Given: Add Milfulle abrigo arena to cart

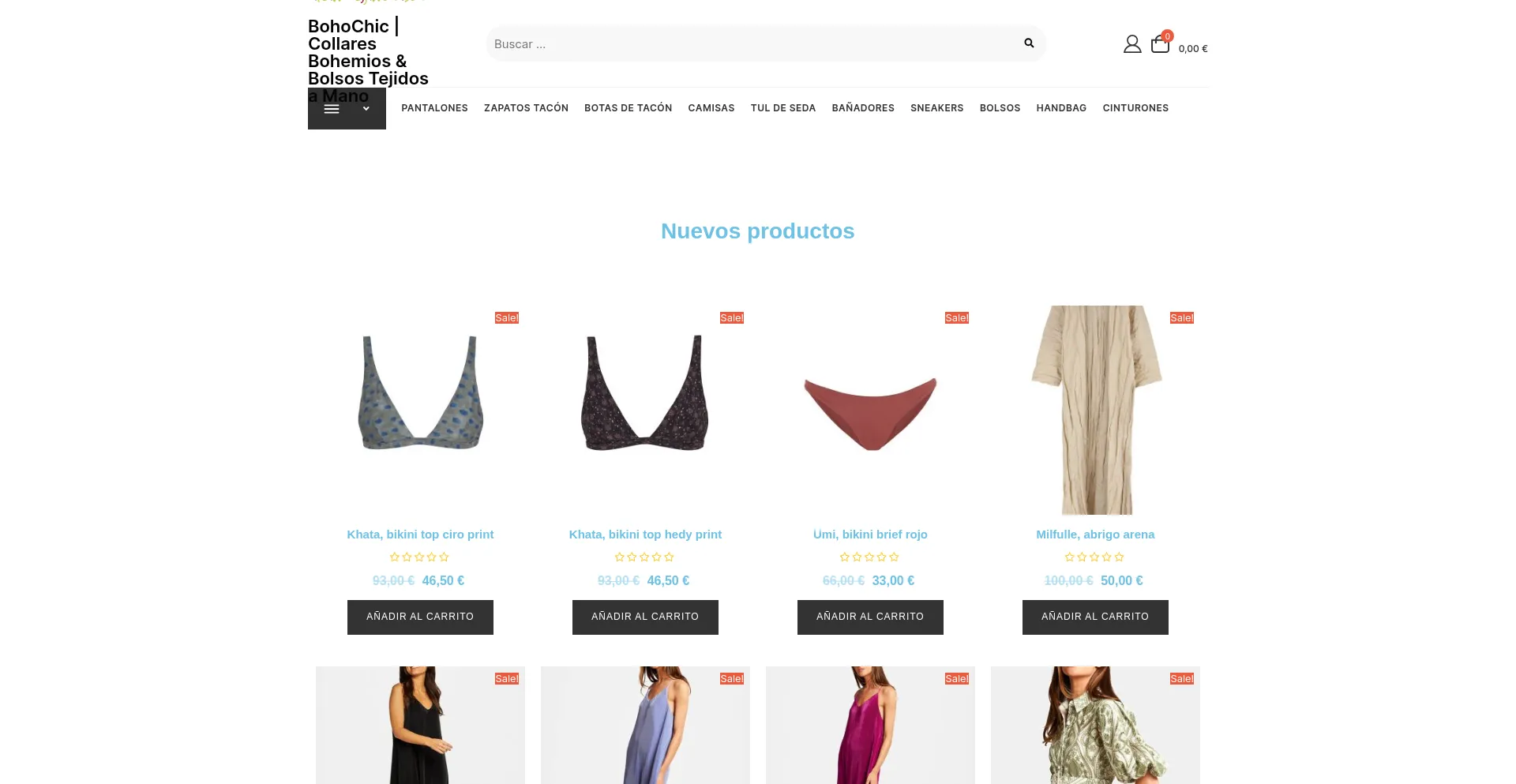Looking at the screenshot, I should (1094, 617).
